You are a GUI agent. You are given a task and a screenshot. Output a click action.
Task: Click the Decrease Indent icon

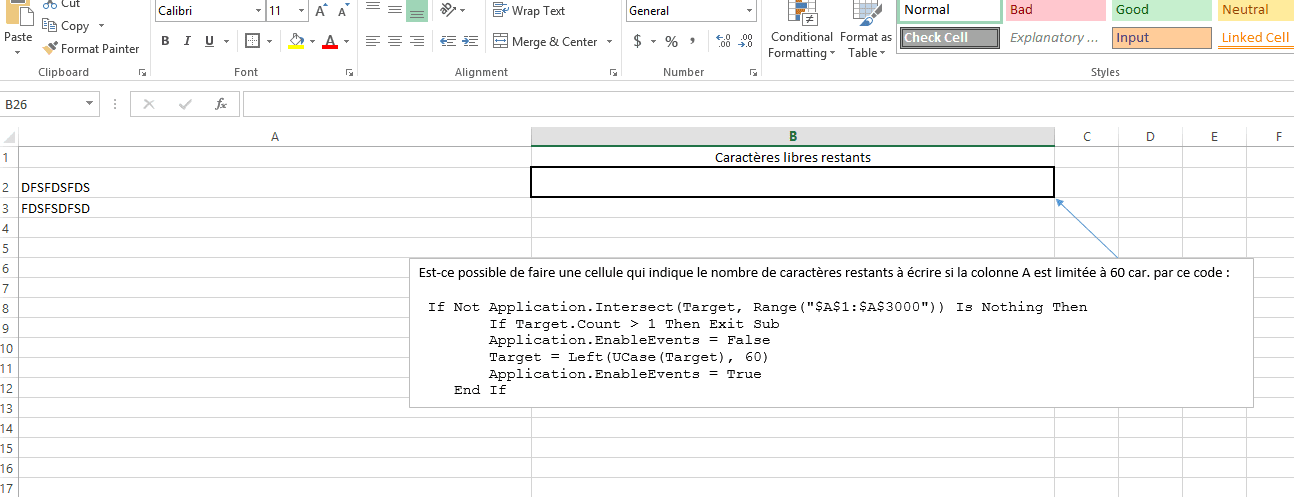point(449,42)
